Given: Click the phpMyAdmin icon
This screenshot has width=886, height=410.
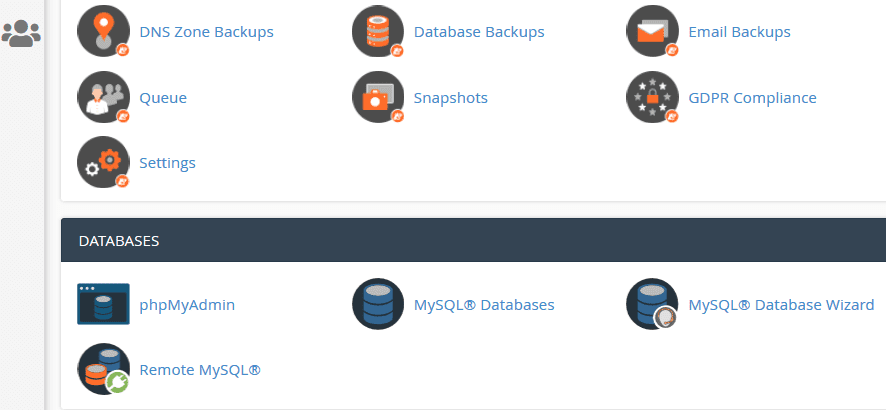Looking at the screenshot, I should coord(103,304).
